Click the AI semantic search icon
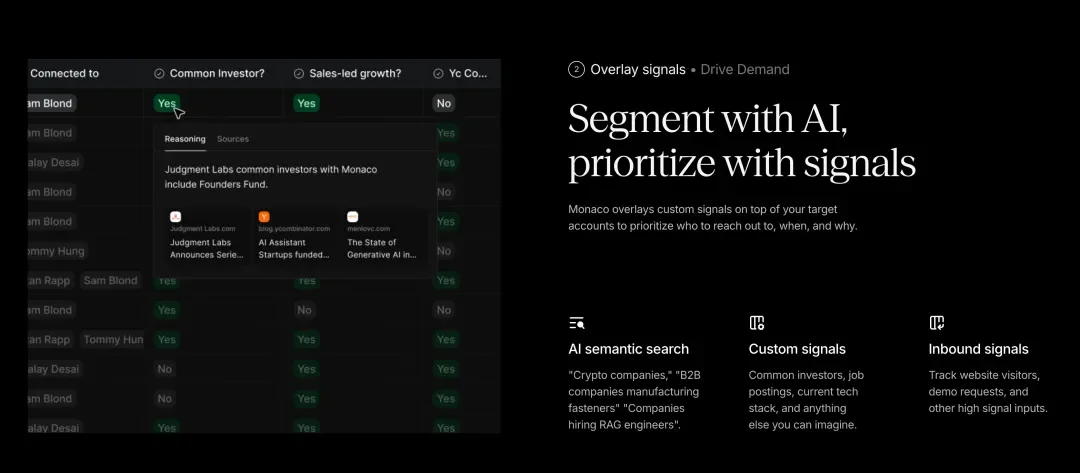Image resolution: width=1080 pixels, height=473 pixels. (576, 323)
